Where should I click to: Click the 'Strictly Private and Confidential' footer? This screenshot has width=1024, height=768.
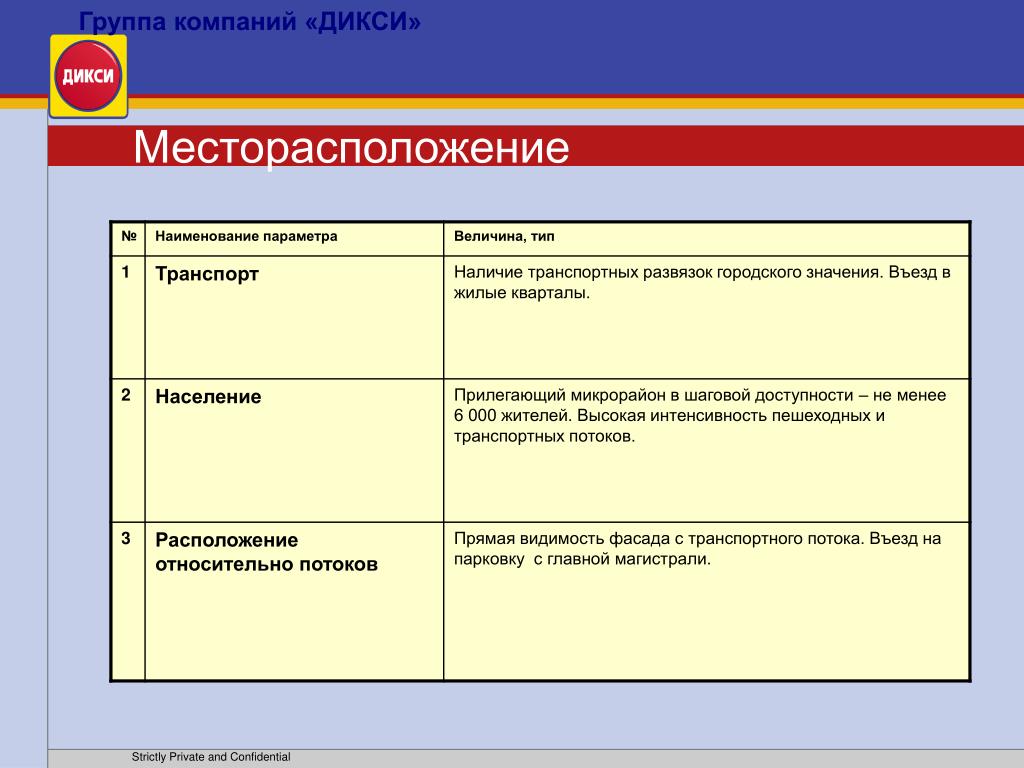(x=211, y=757)
